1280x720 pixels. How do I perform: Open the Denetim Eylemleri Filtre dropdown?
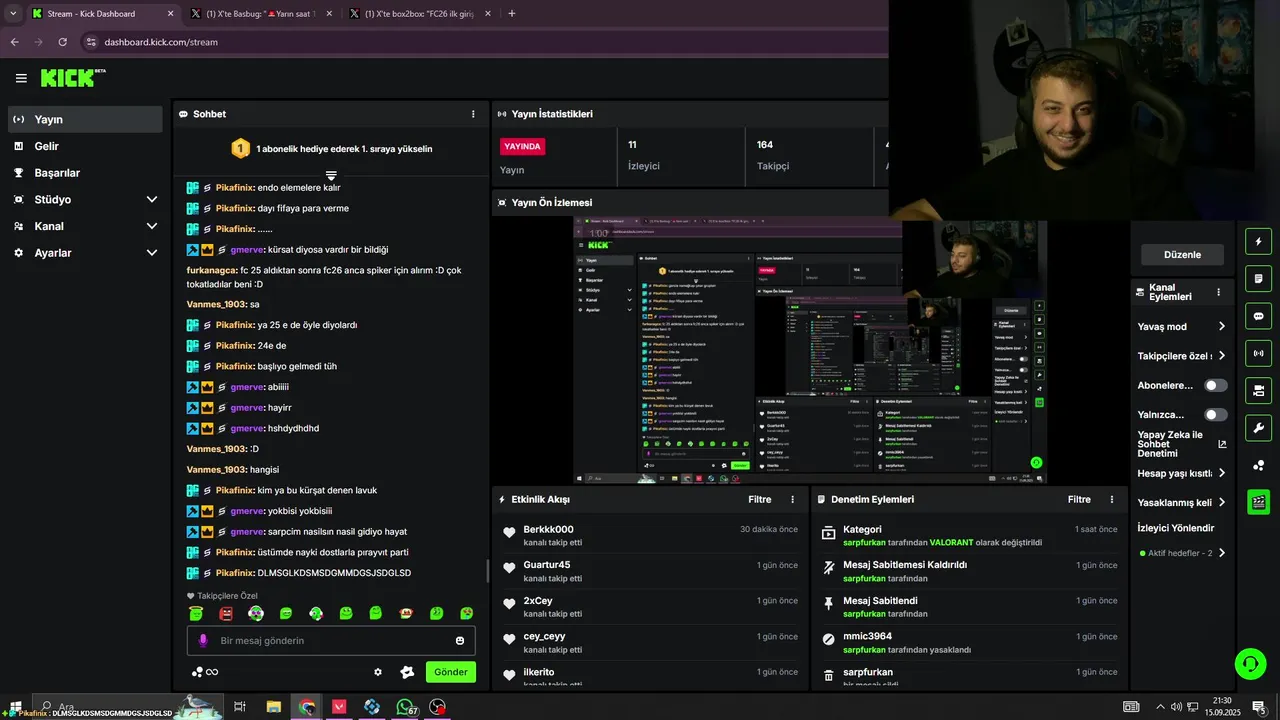[x=1079, y=499]
